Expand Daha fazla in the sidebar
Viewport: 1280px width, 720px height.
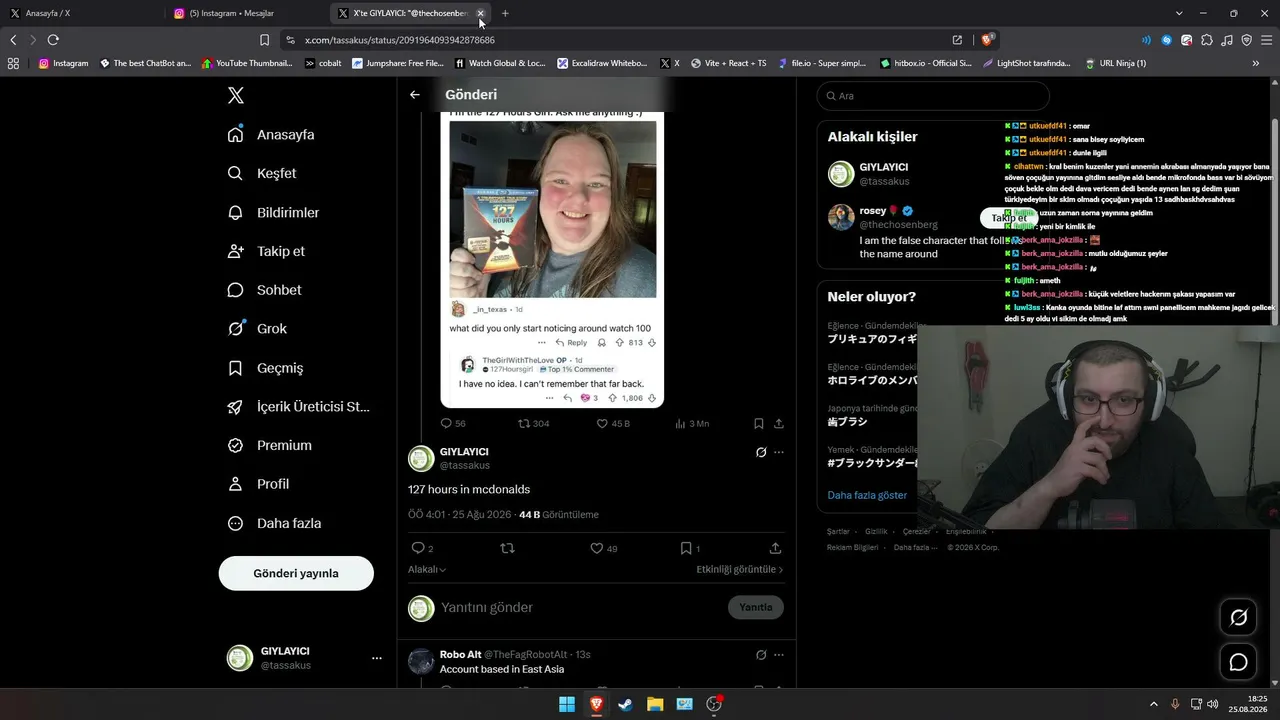274,523
